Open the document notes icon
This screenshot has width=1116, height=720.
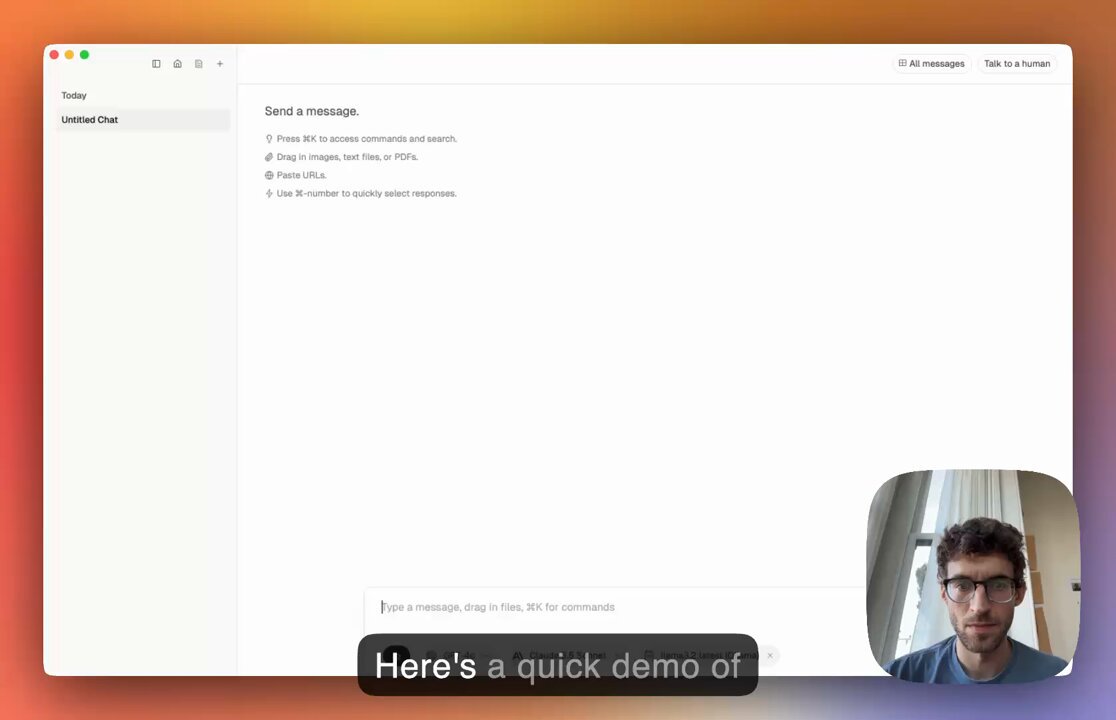pos(199,64)
